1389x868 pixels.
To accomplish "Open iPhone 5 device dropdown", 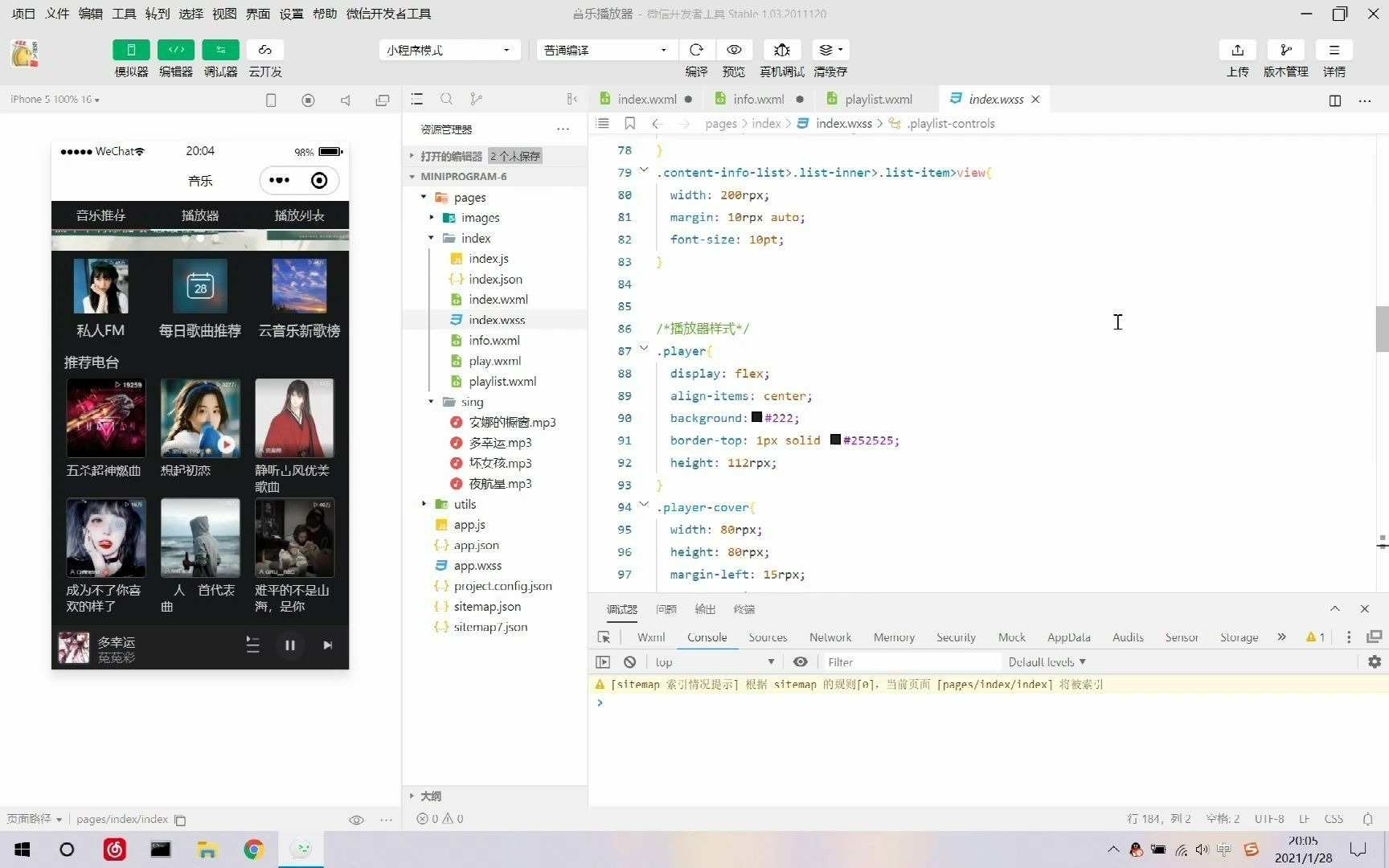I will [x=55, y=100].
